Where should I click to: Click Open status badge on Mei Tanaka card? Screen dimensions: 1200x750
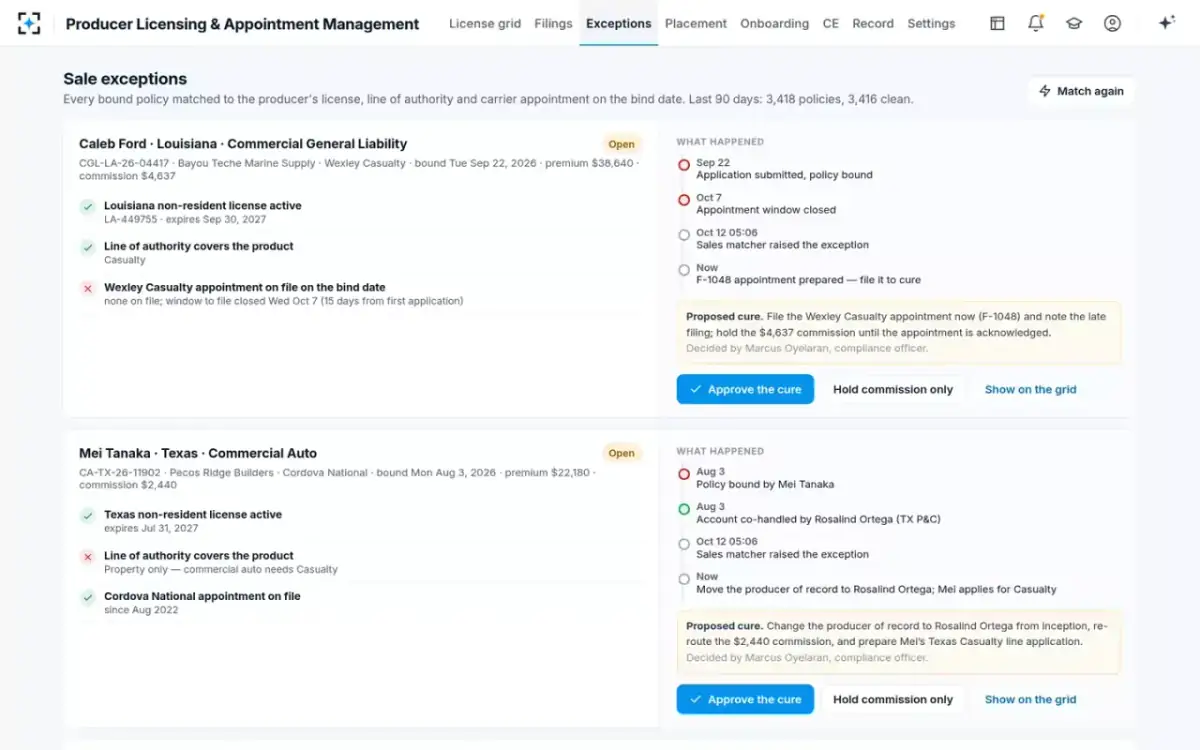click(622, 453)
